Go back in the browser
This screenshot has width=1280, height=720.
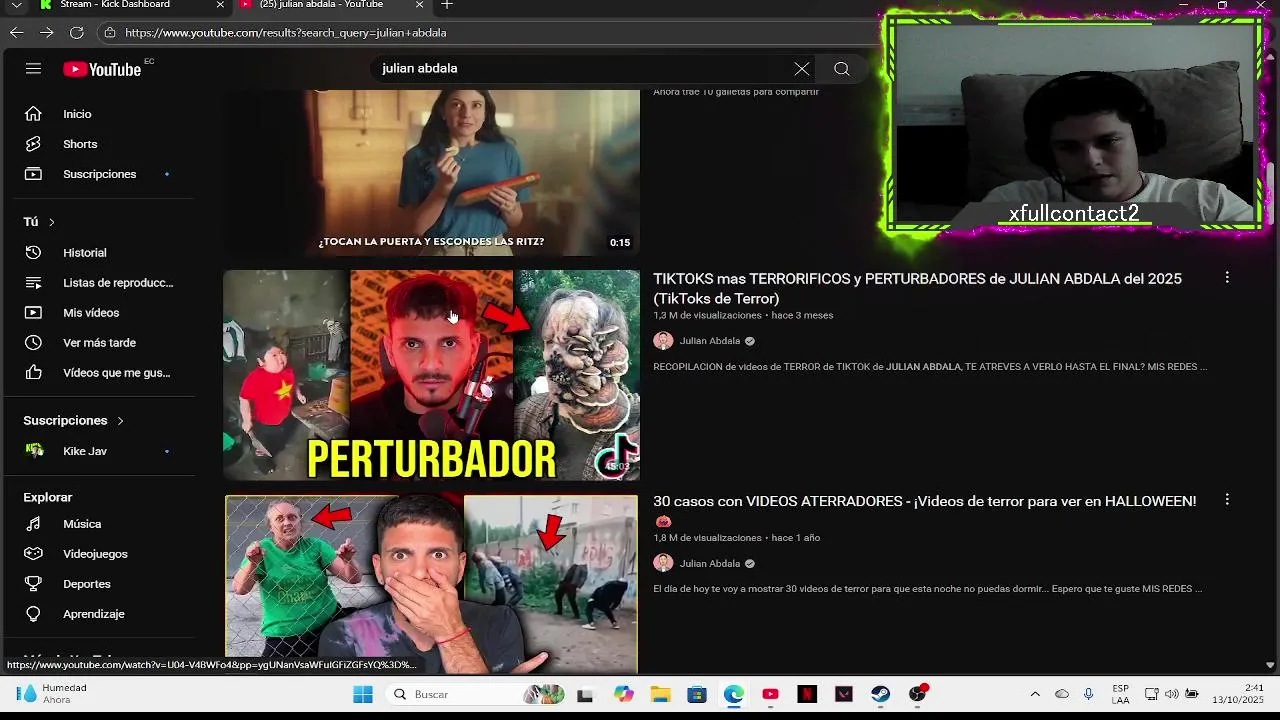(x=16, y=33)
